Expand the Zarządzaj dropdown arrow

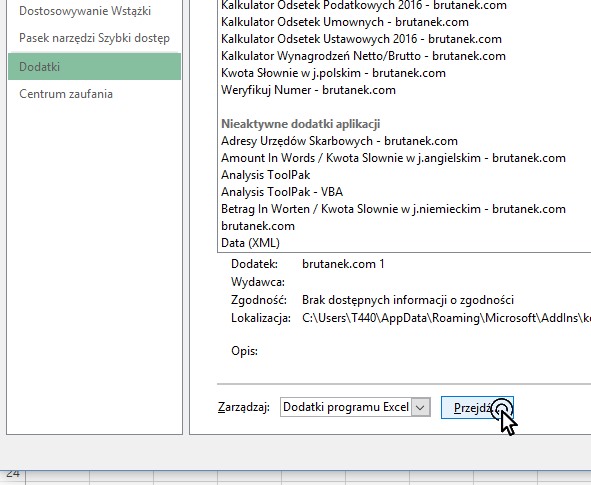point(421,407)
